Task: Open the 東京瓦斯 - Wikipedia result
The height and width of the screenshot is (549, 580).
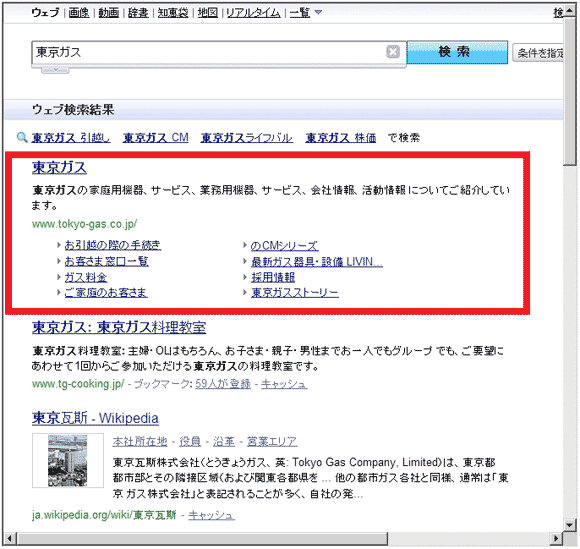Action: click(x=95, y=418)
